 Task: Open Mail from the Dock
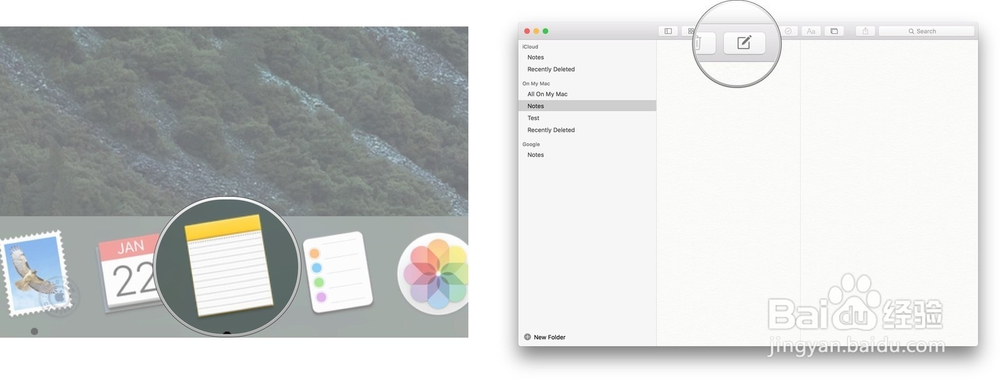(x=35, y=273)
